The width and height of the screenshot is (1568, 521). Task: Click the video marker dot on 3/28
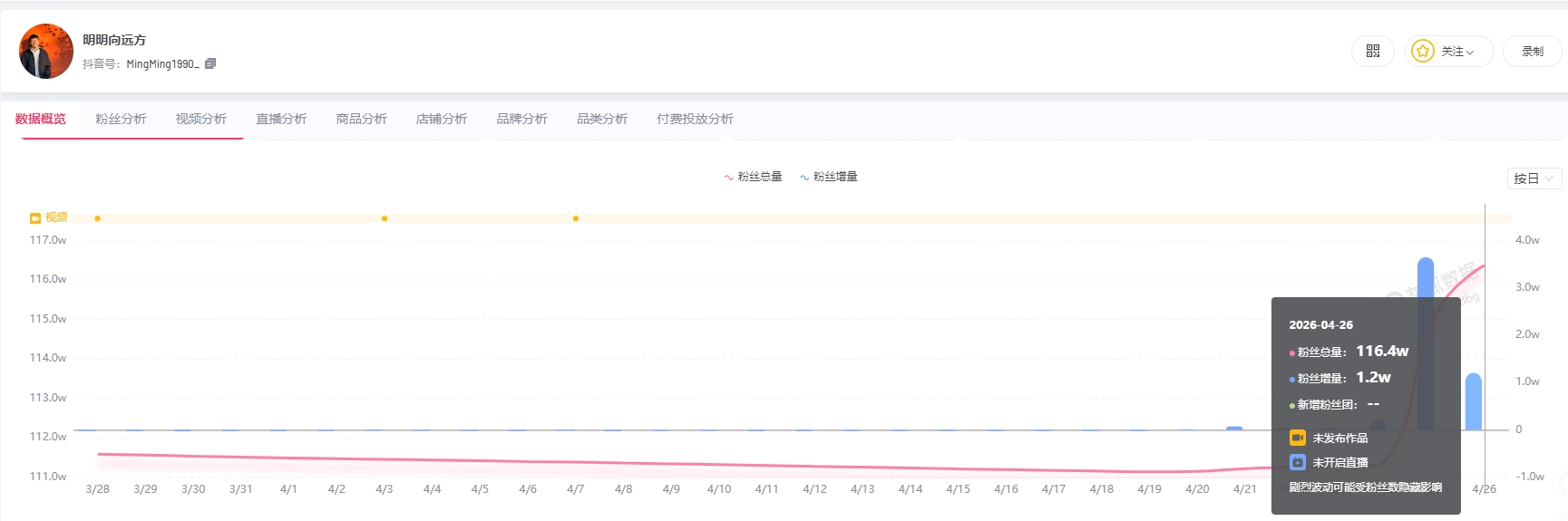point(98,218)
